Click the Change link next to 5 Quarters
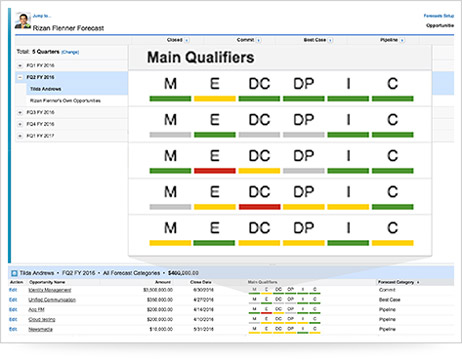This screenshot has width=462, height=360. coord(70,52)
